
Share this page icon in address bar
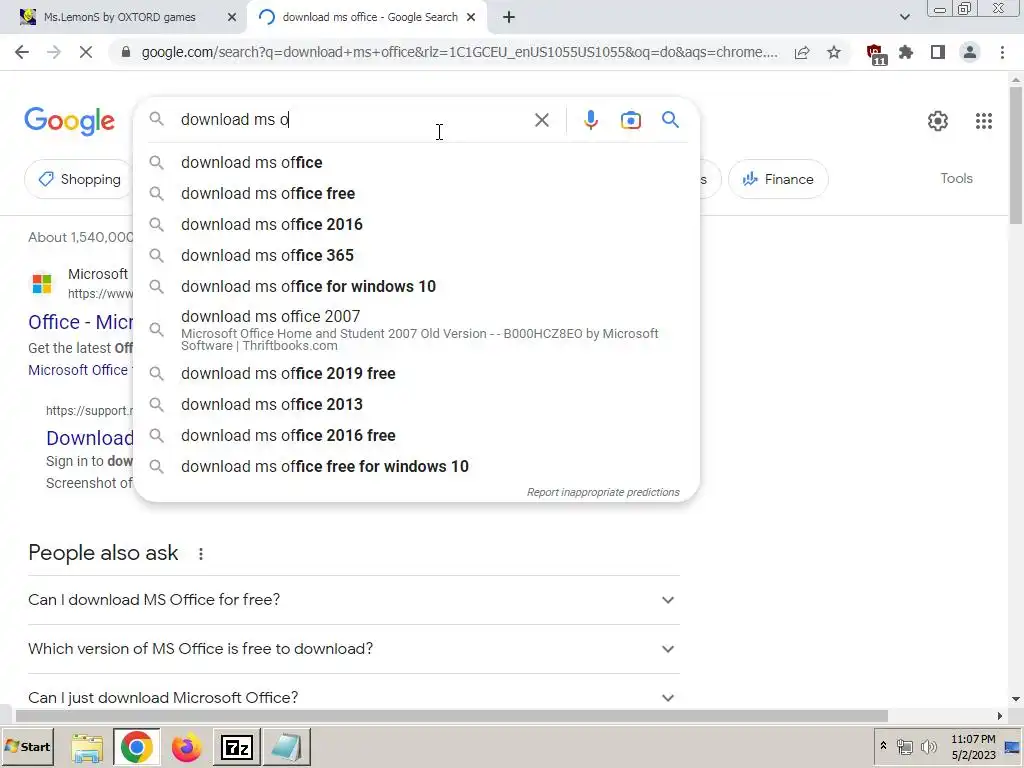[802, 52]
